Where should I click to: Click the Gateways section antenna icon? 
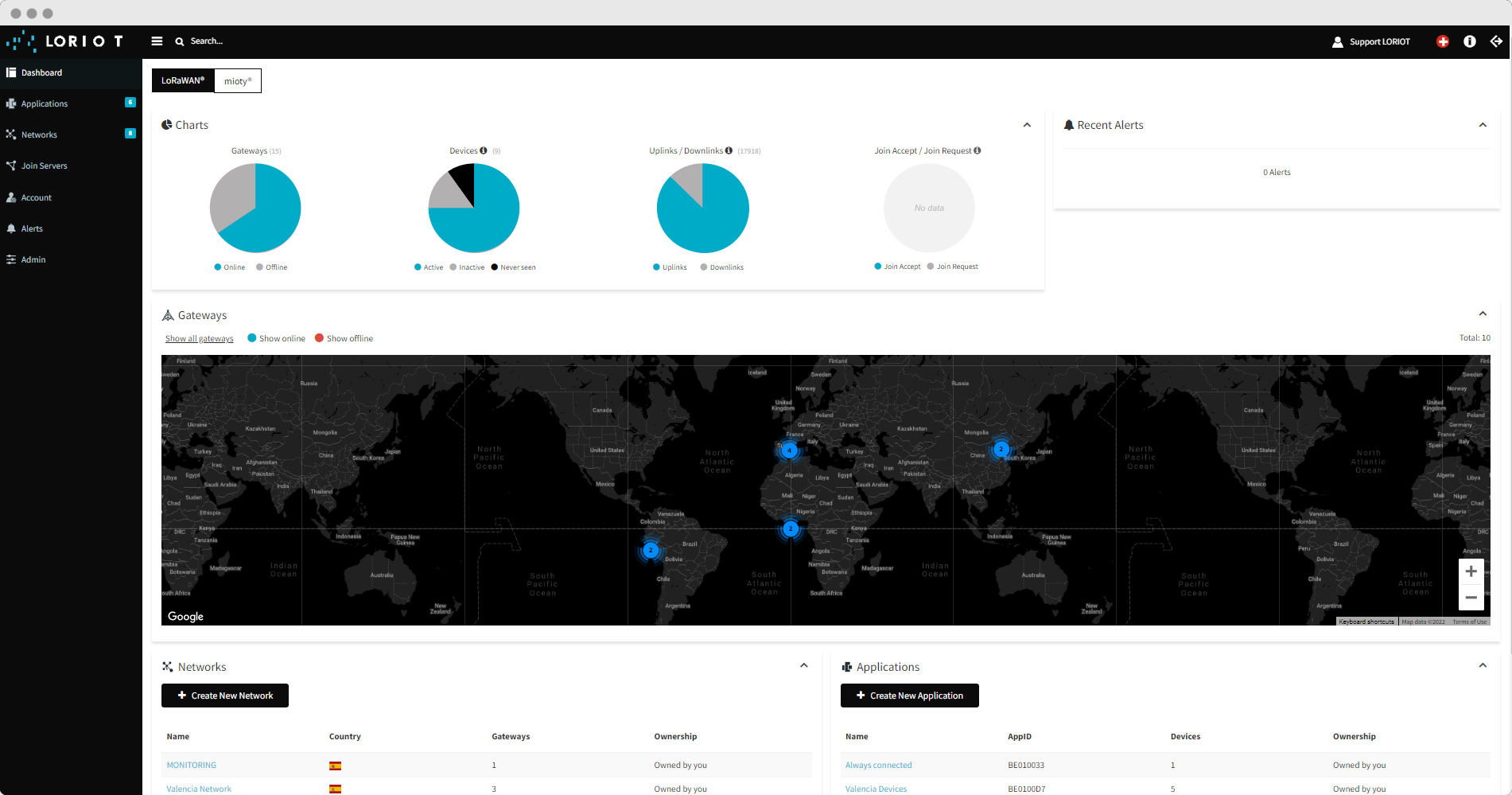click(168, 315)
